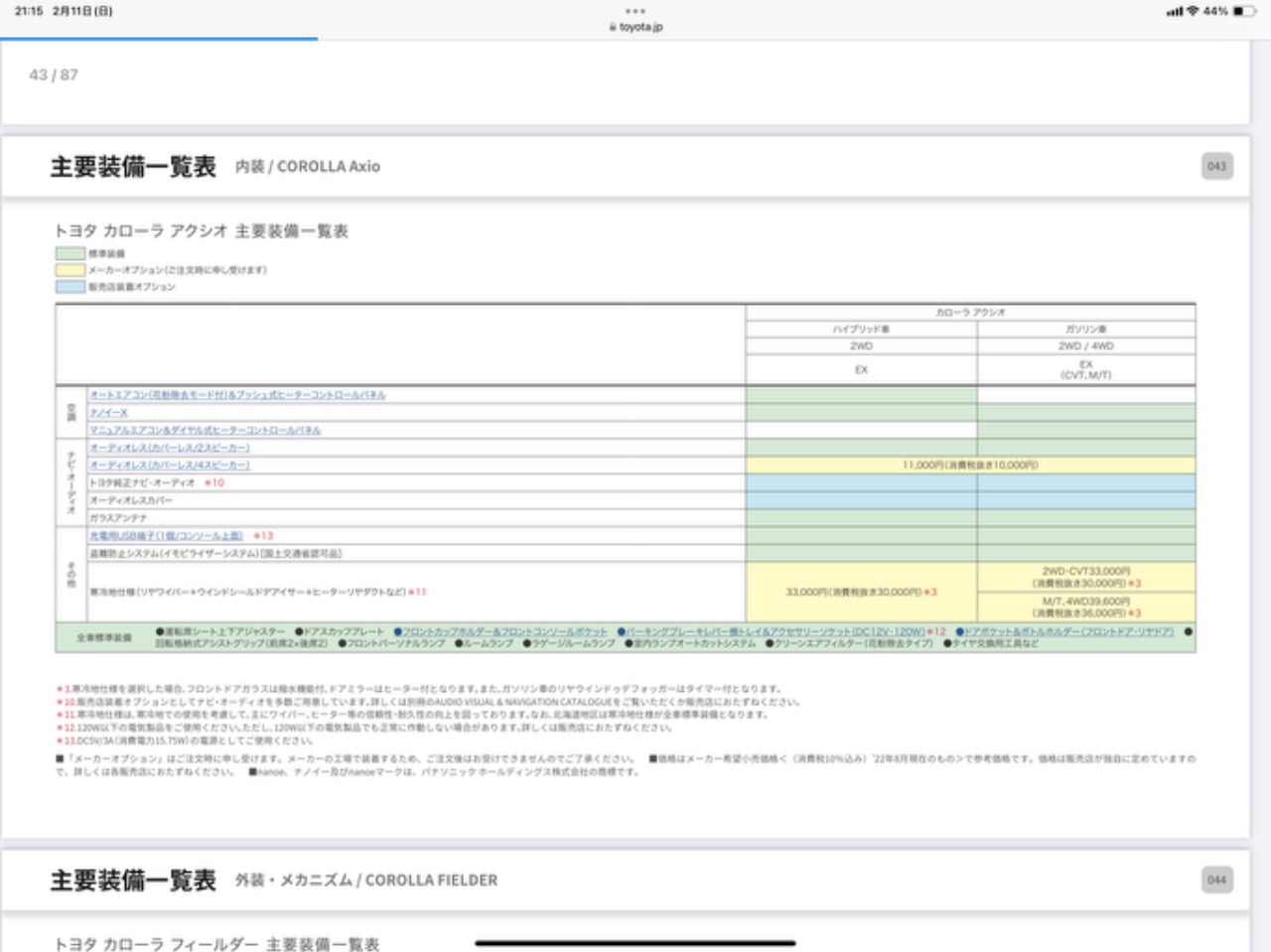The image size is (1271, 952).
Task: Tap the Wi-Fi status icon
Action: tap(1193, 11)
